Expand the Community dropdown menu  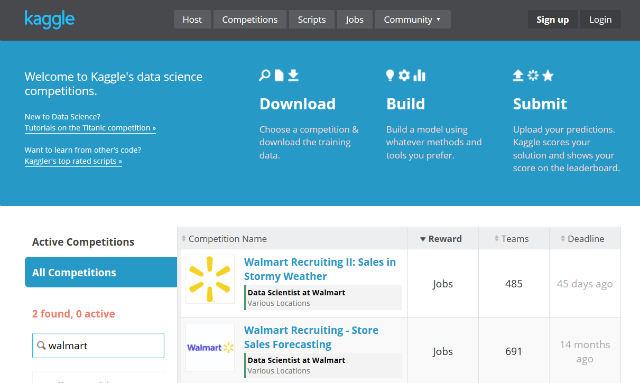413,20
